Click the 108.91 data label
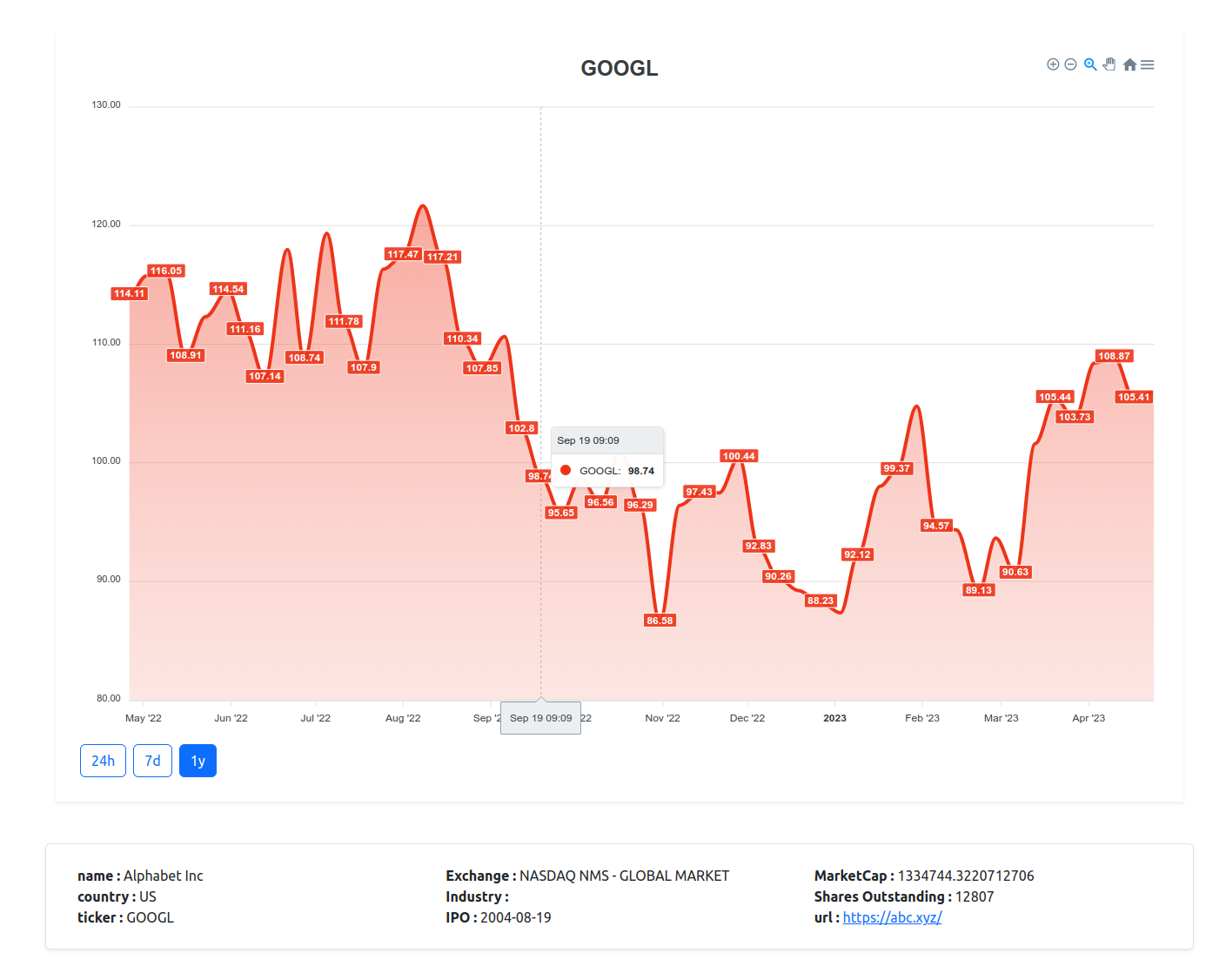The image size is (1226, 980). click(x=185, y=355)
